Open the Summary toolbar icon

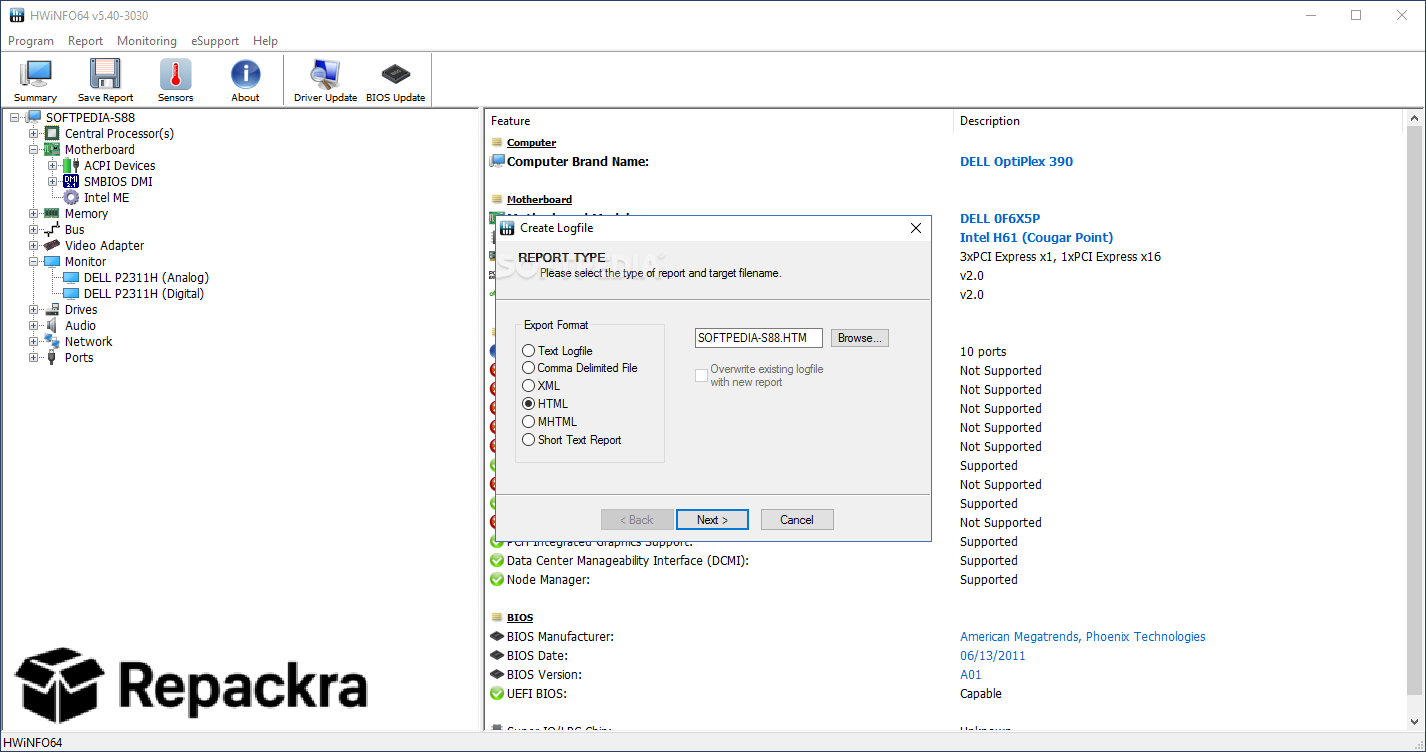(x=36, y=74)
